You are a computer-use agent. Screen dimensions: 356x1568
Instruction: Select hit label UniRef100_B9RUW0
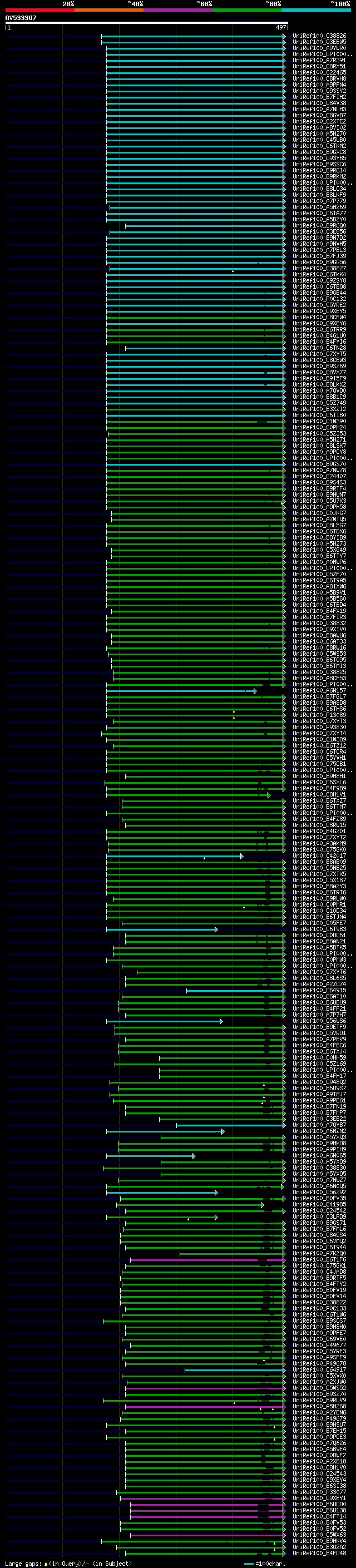(319, 898)
